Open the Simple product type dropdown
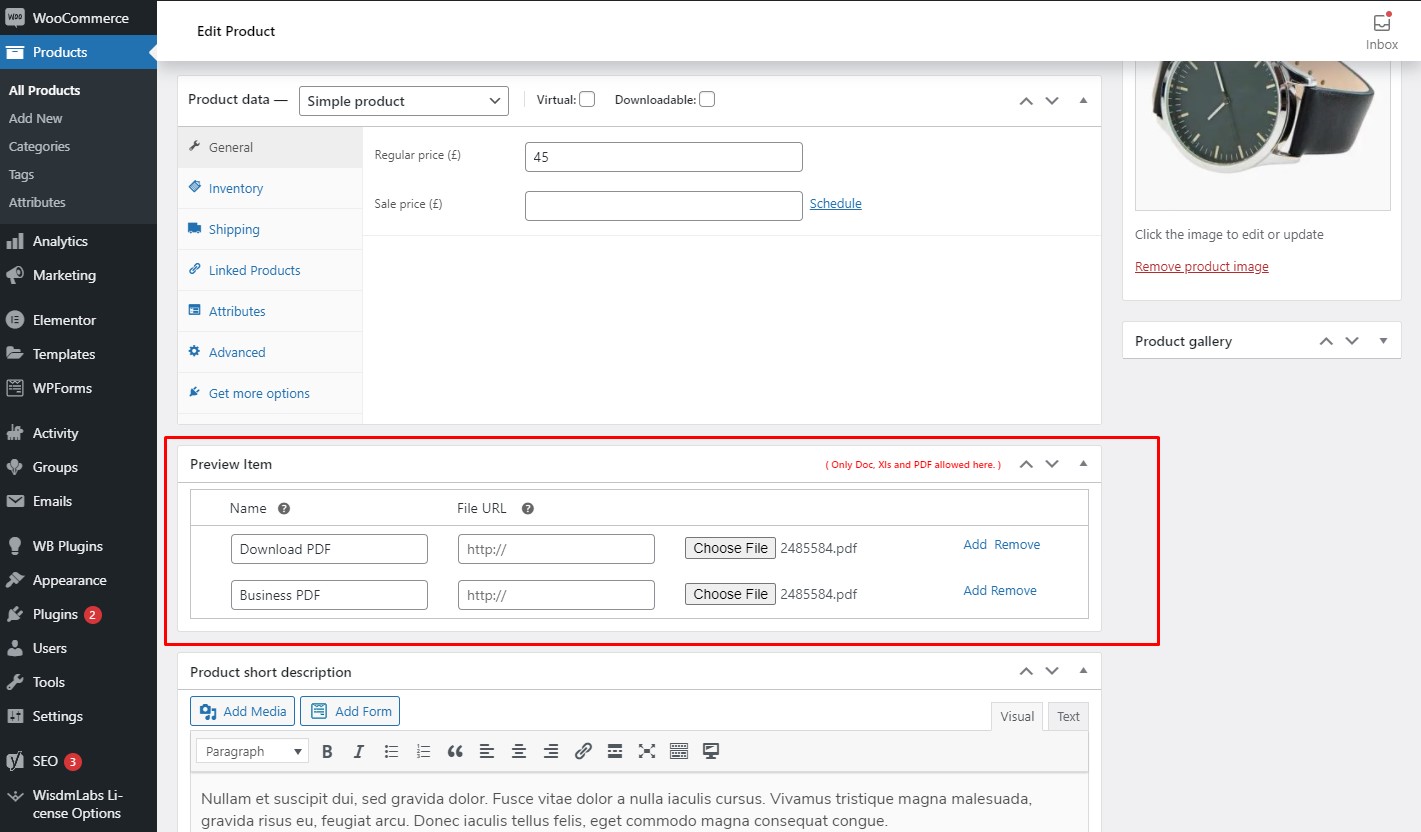This screenshot has height=832, width=1421. point(403,100)
